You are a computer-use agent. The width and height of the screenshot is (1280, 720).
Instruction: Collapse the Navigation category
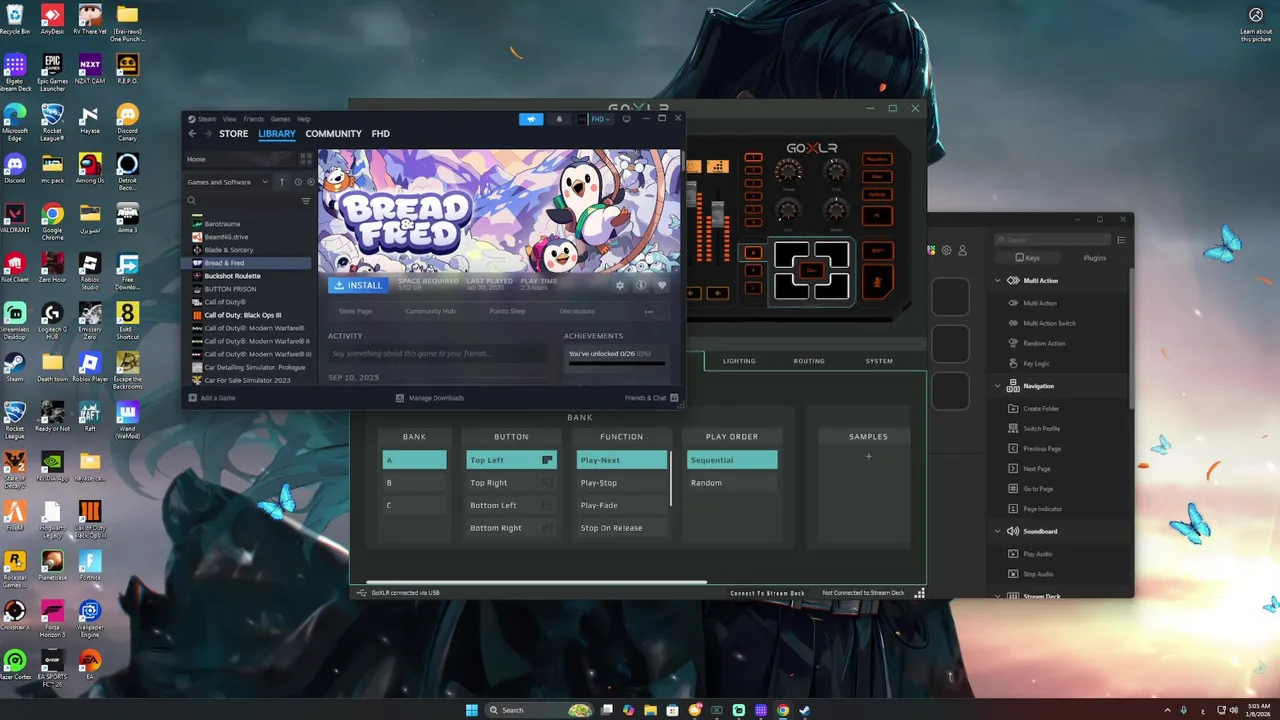click(x=997, y=386)
